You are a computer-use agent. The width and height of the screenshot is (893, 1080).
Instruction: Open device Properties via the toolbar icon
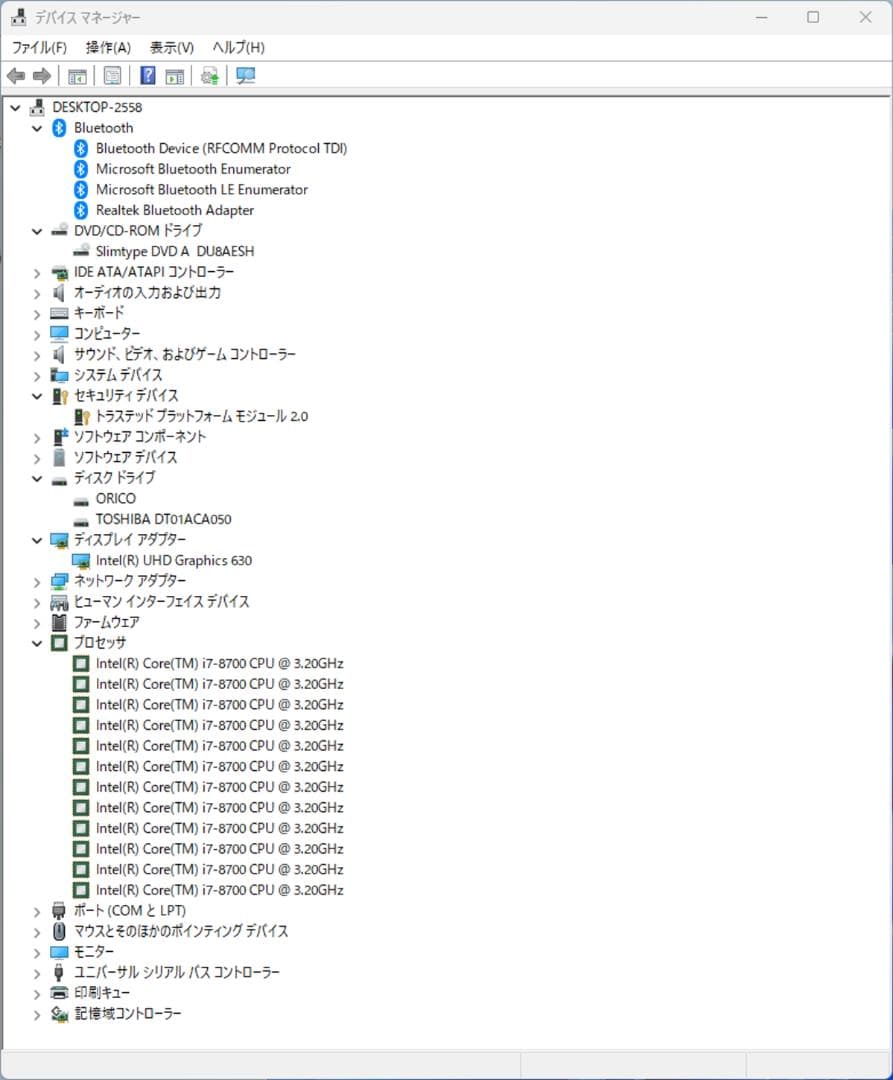112,76
